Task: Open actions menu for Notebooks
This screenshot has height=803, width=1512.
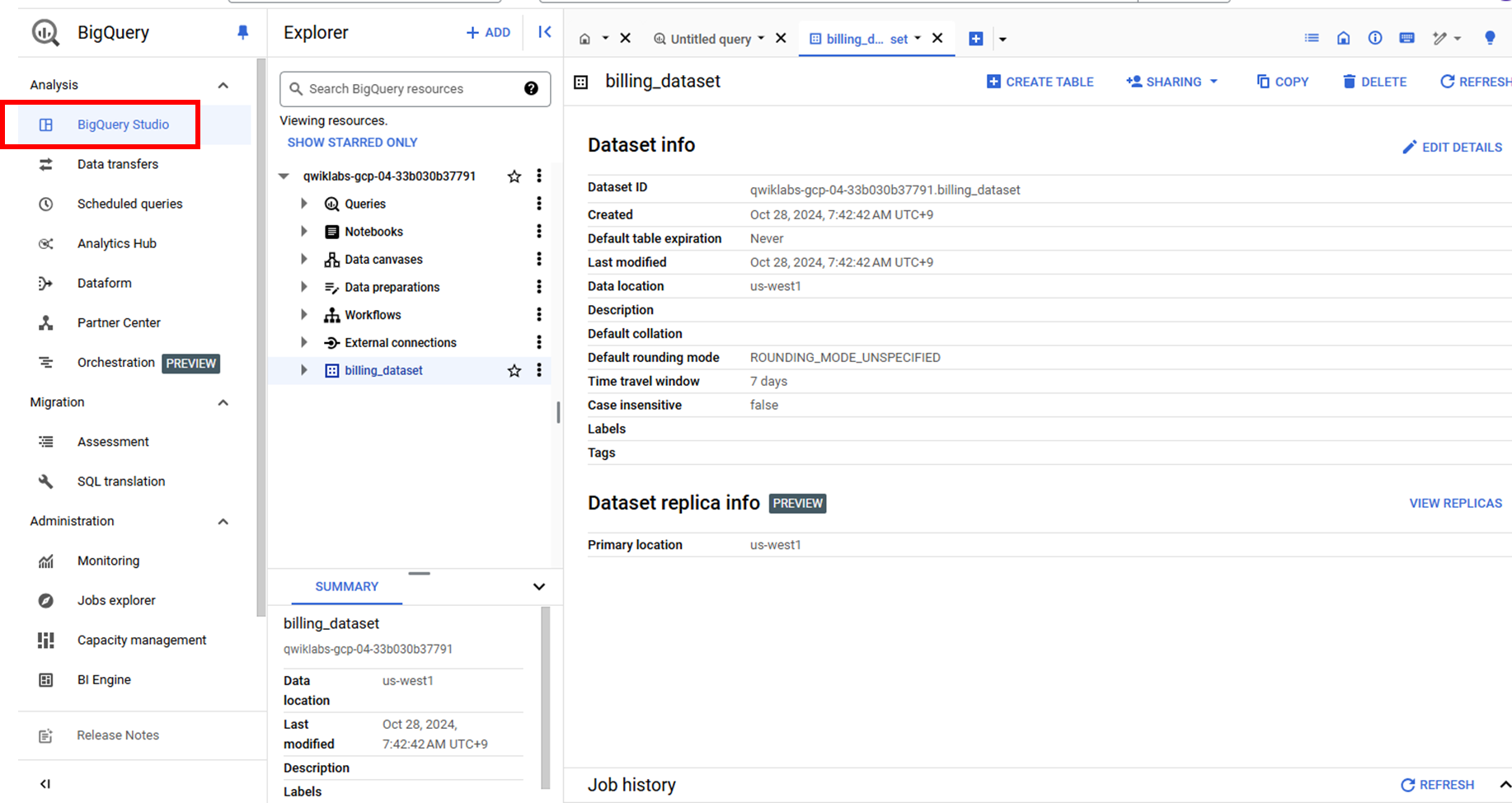Action: pyautogui.click(x=539, y=232)
